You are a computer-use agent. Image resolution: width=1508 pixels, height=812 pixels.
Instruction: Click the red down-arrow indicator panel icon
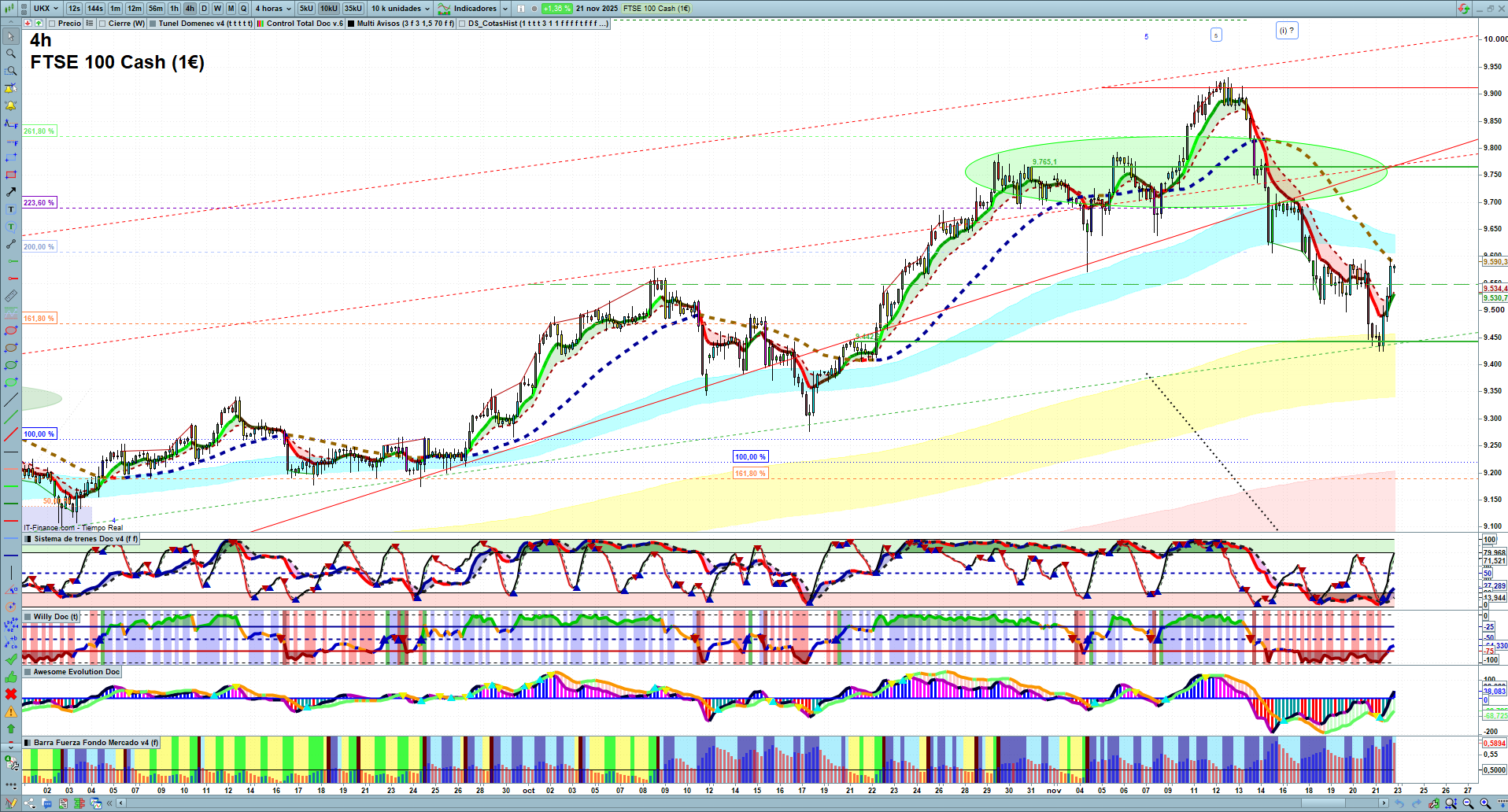click(x=28, y=24)
